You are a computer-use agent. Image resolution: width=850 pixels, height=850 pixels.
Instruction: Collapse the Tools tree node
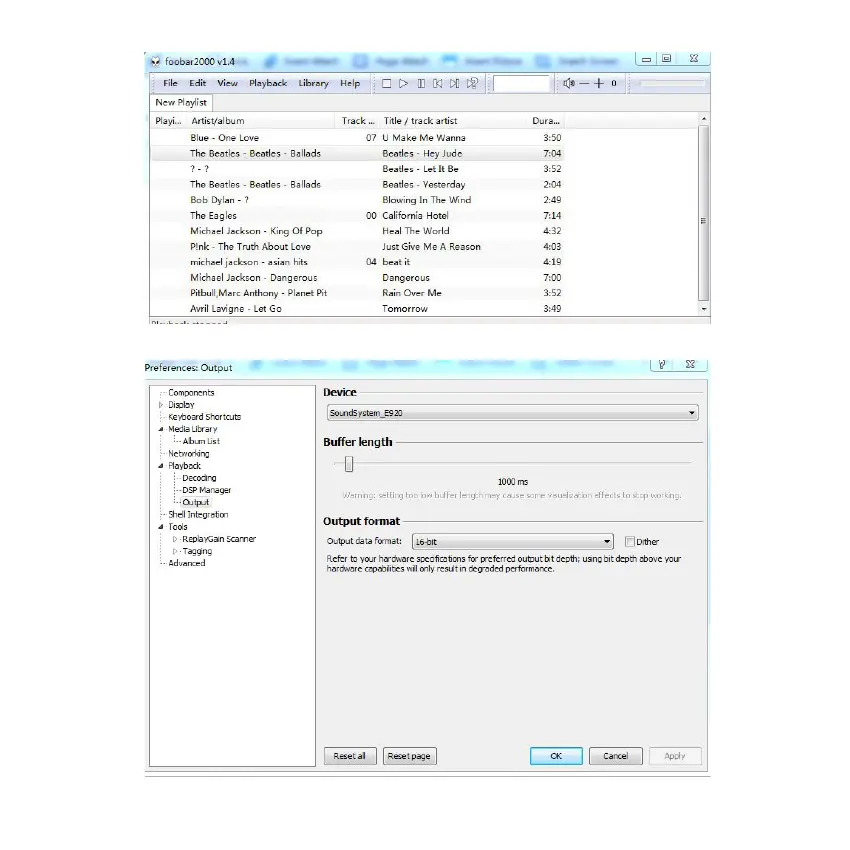click(161, 527)
